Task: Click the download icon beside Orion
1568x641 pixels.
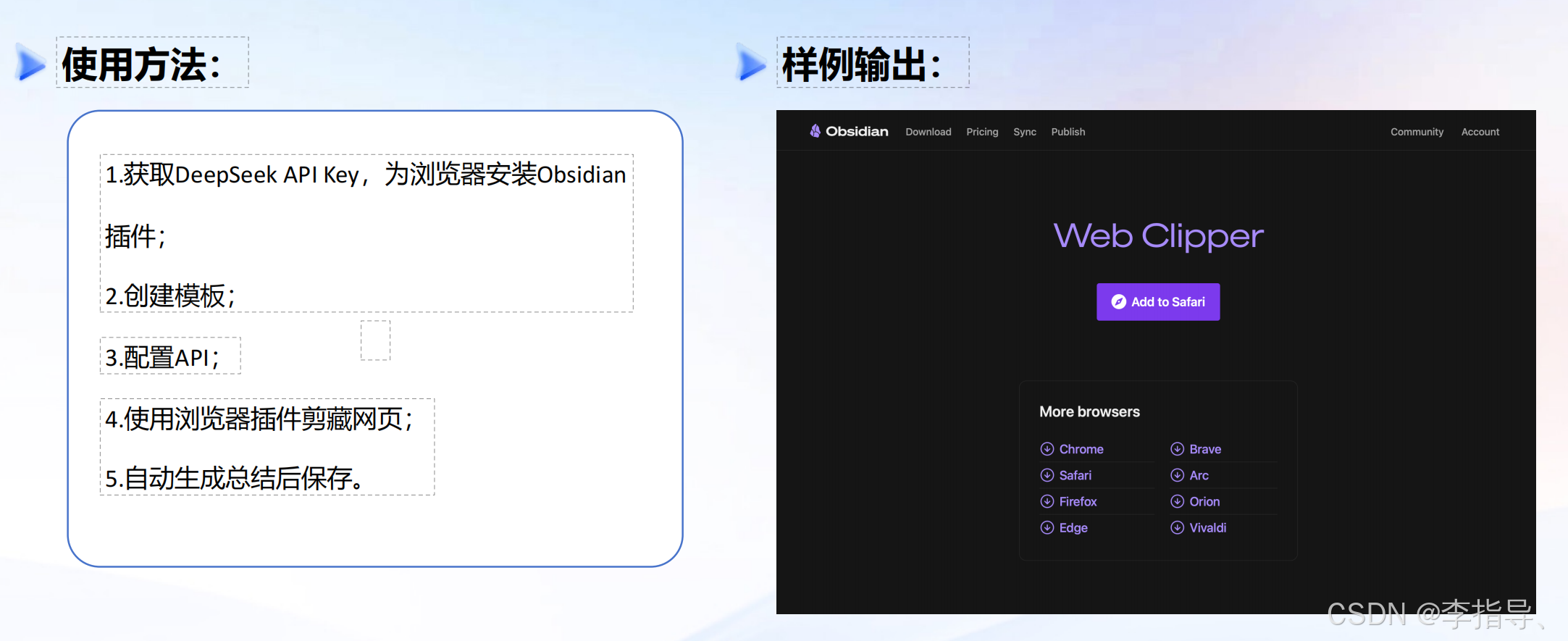Action: point(1178,501)
